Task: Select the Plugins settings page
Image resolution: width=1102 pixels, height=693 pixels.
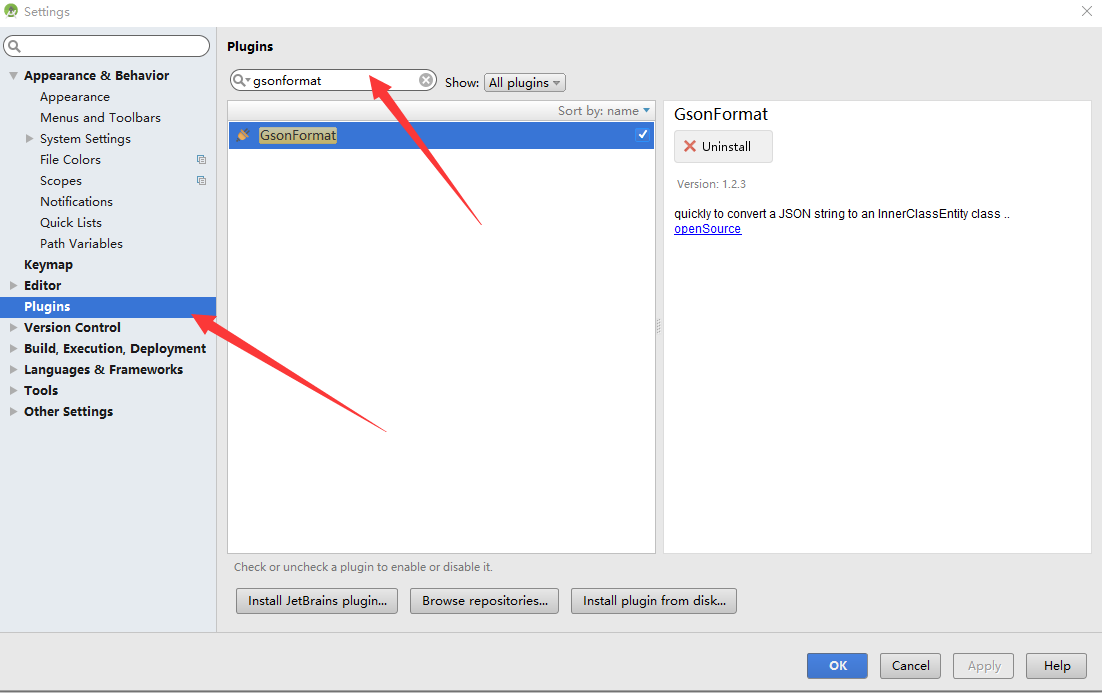Action: (108, 306)
